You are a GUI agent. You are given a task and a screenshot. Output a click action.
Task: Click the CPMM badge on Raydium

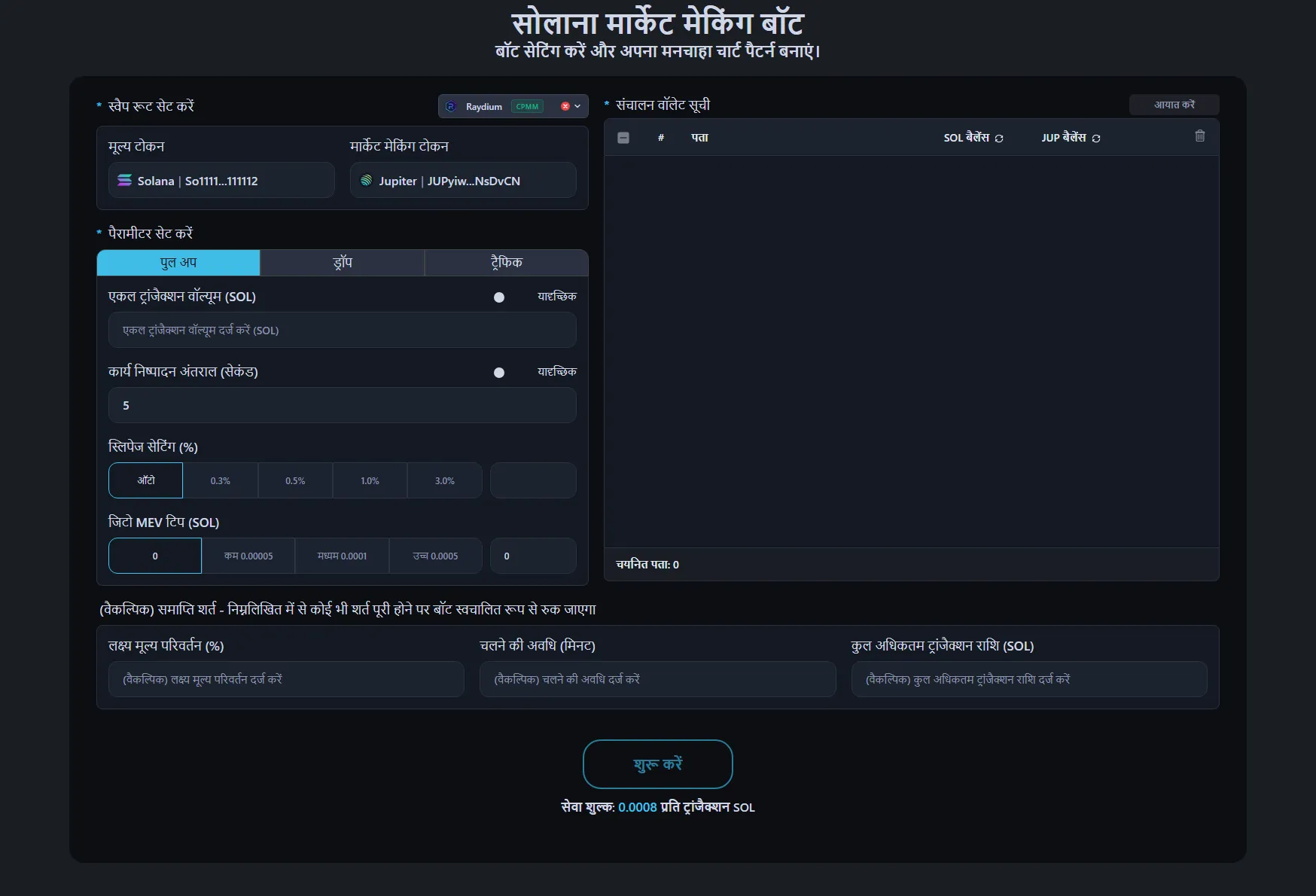[x=527, y=106]
